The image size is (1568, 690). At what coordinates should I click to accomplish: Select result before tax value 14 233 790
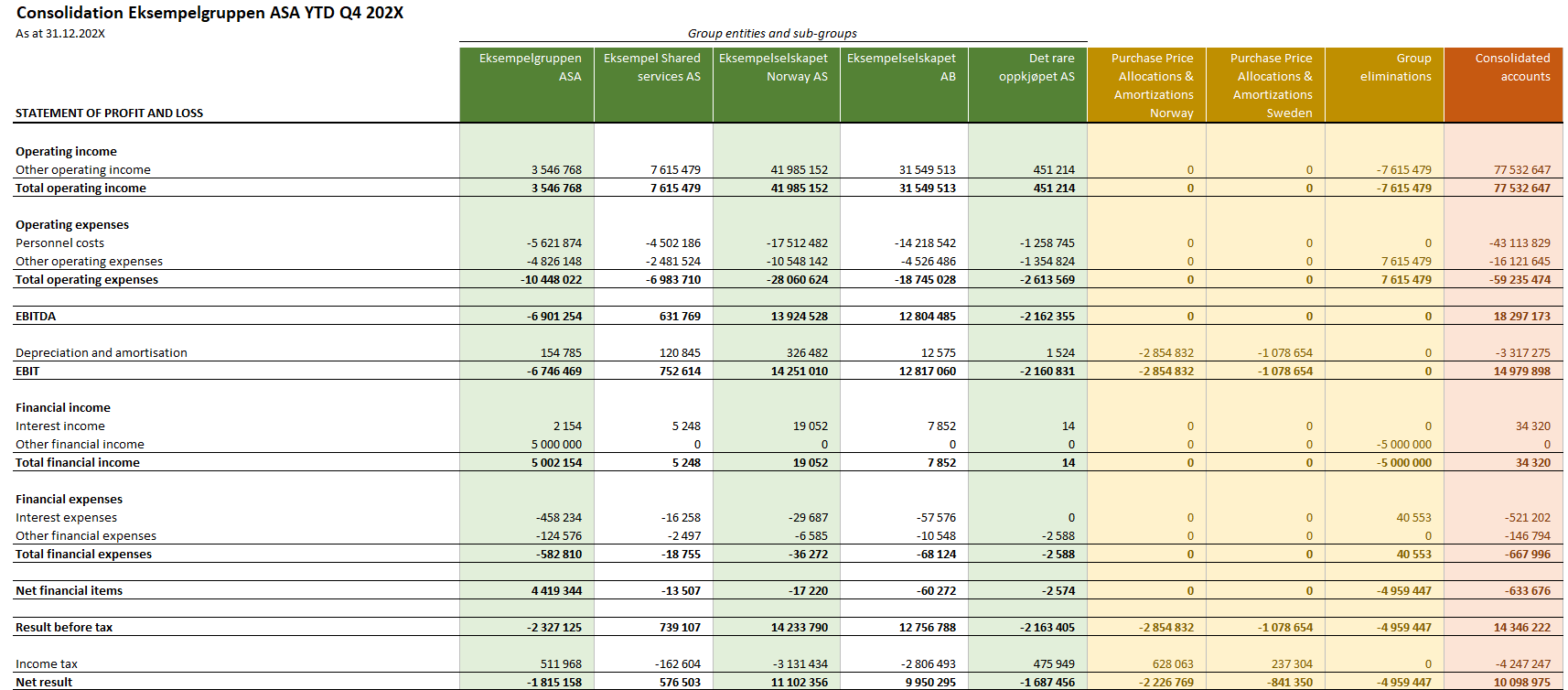(x=800, y=628)
